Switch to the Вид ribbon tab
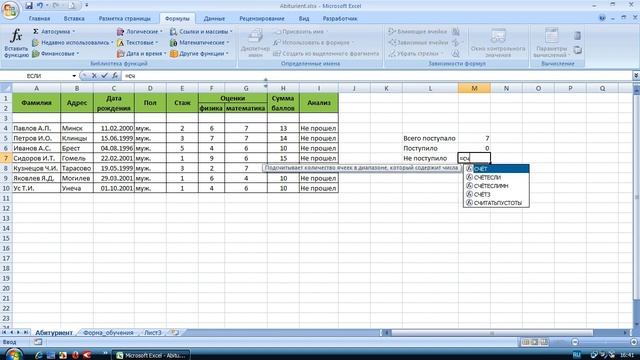The height and width of the screenshot is (360, 640). (x=304, y=18)
